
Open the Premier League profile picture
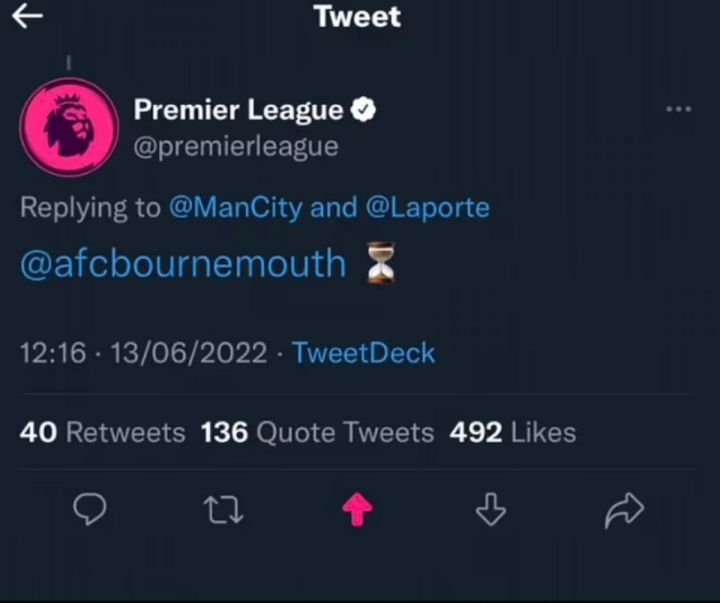click(67, 128)
